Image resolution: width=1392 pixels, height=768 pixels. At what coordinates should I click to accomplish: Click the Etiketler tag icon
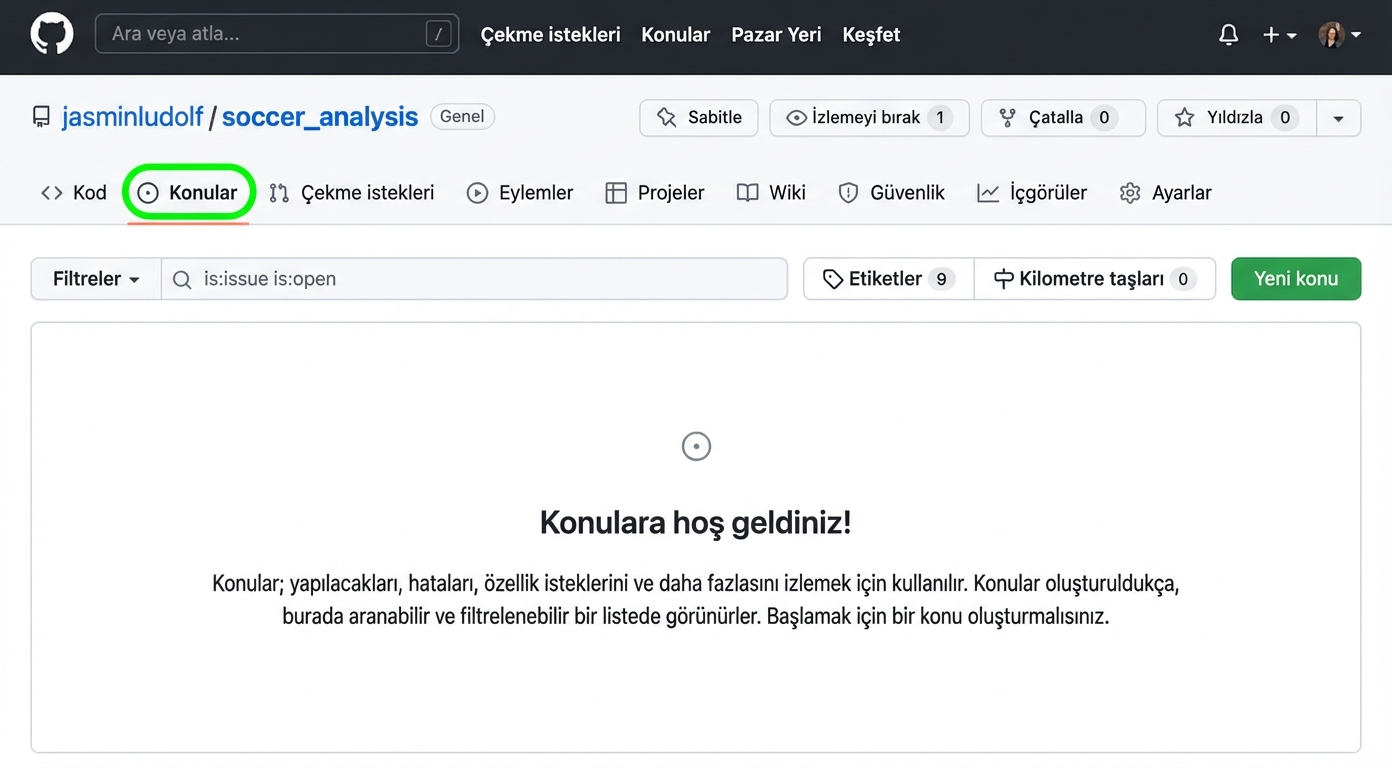[833, 279]
